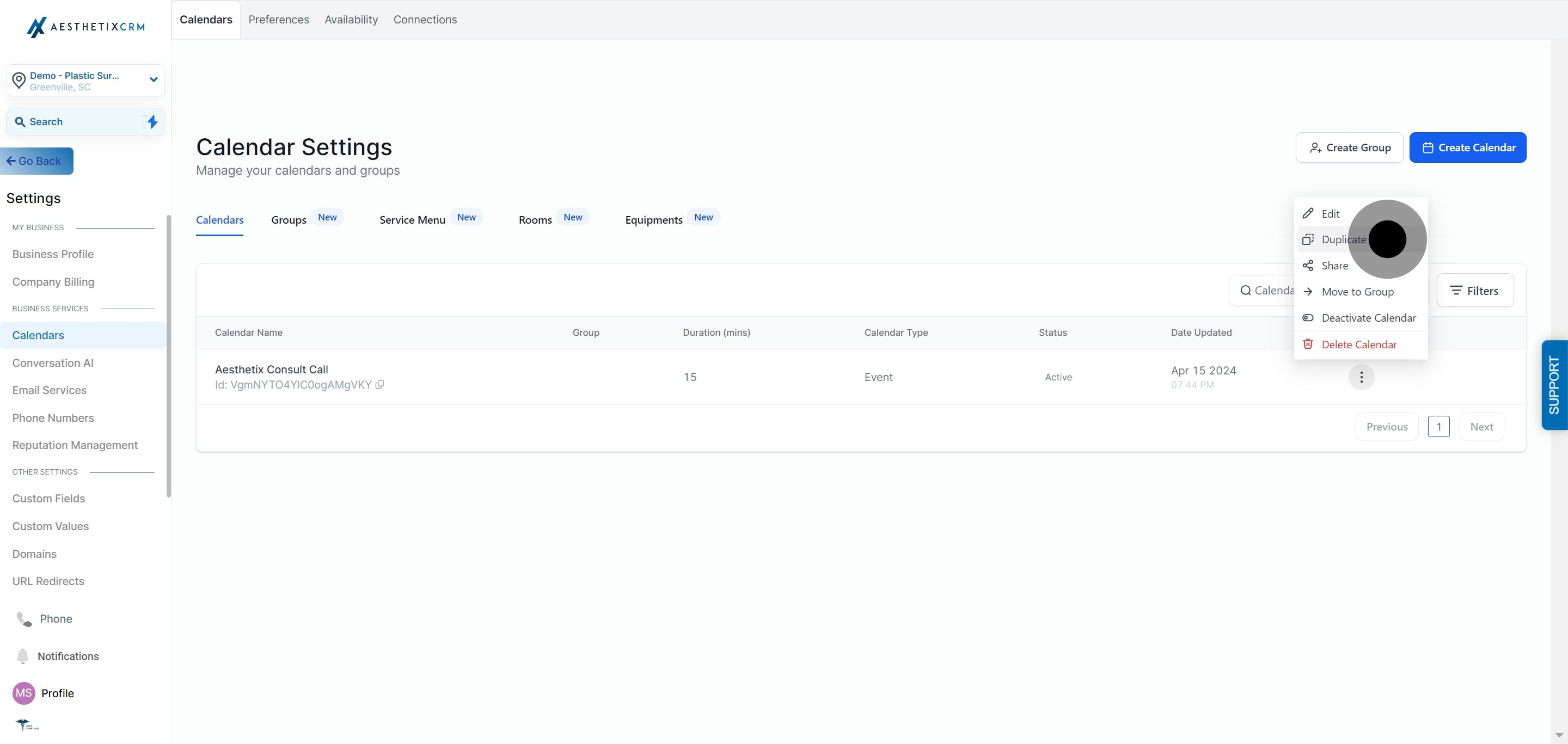Open the Availability tab

click(351, 20)
